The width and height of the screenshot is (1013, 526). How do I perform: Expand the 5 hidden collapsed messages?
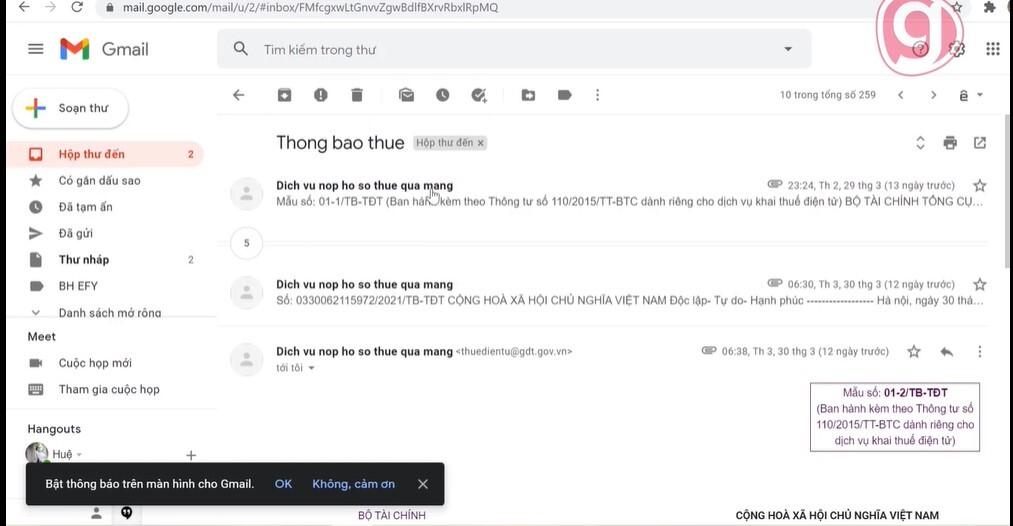[x=246, y=243]
